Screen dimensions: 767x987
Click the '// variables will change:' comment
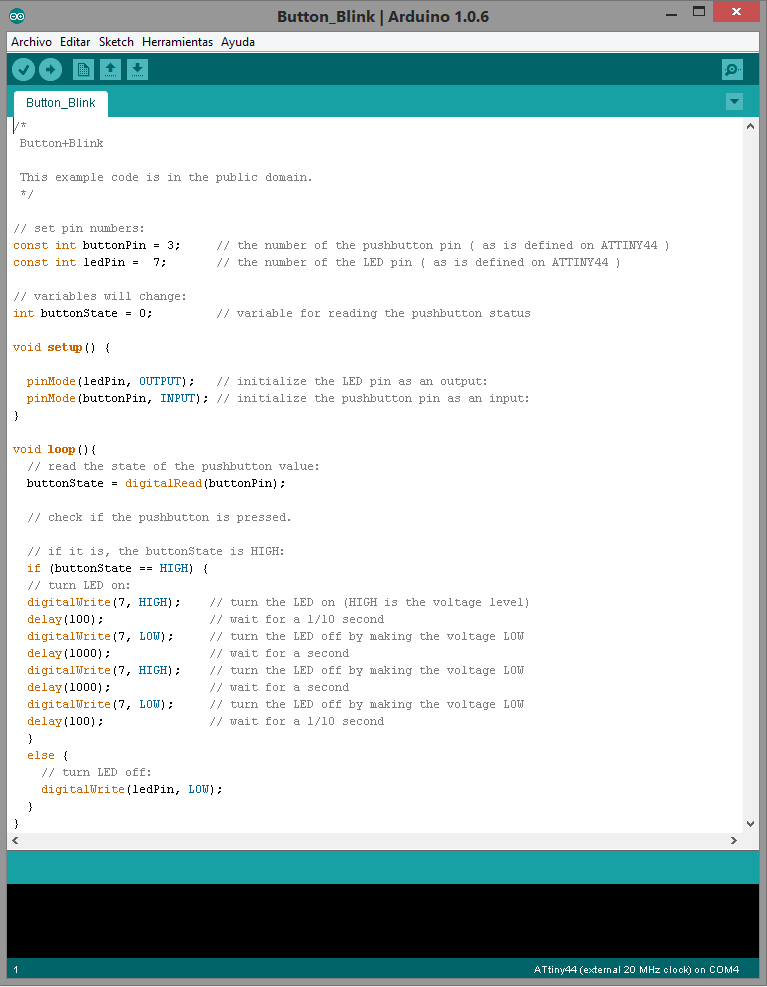pyautogui.click(x=99, y=296)
